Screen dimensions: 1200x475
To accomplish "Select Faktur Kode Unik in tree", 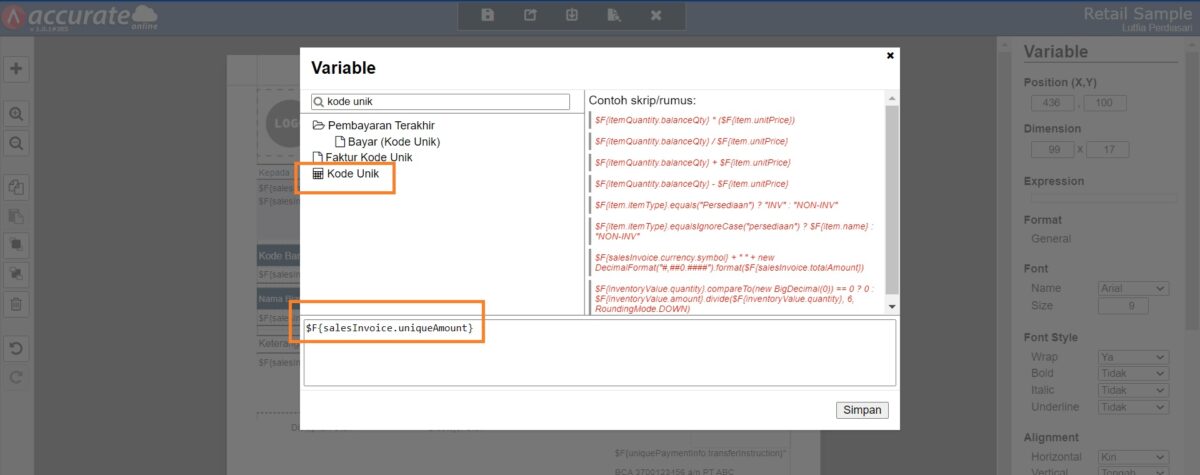I will (x=368, y=158).
